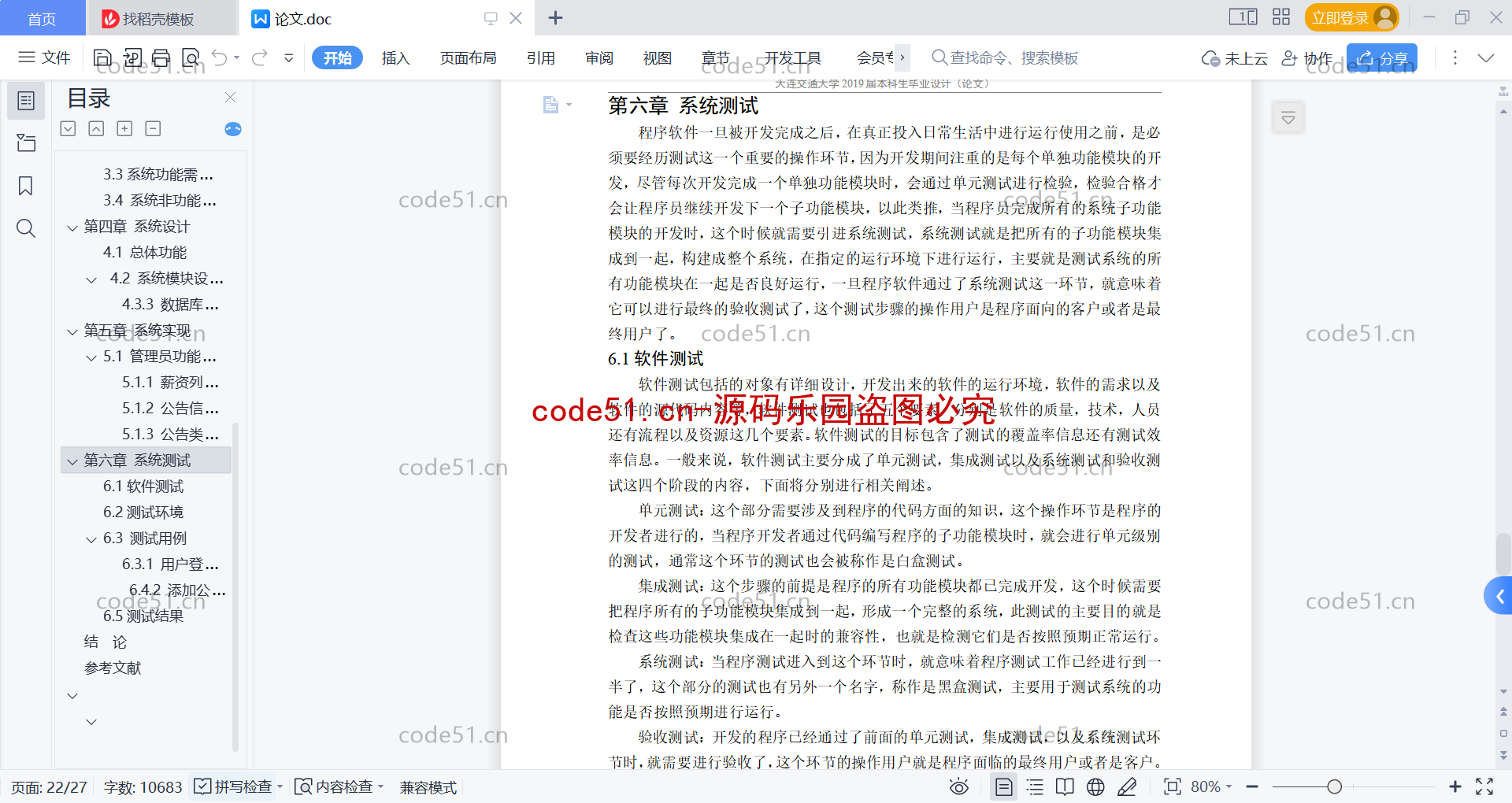Image resolution: width=1512 pixels, height=803 pixels.
Task: Click the blue smart outline assistant icon
Action: tap(233, 129)
